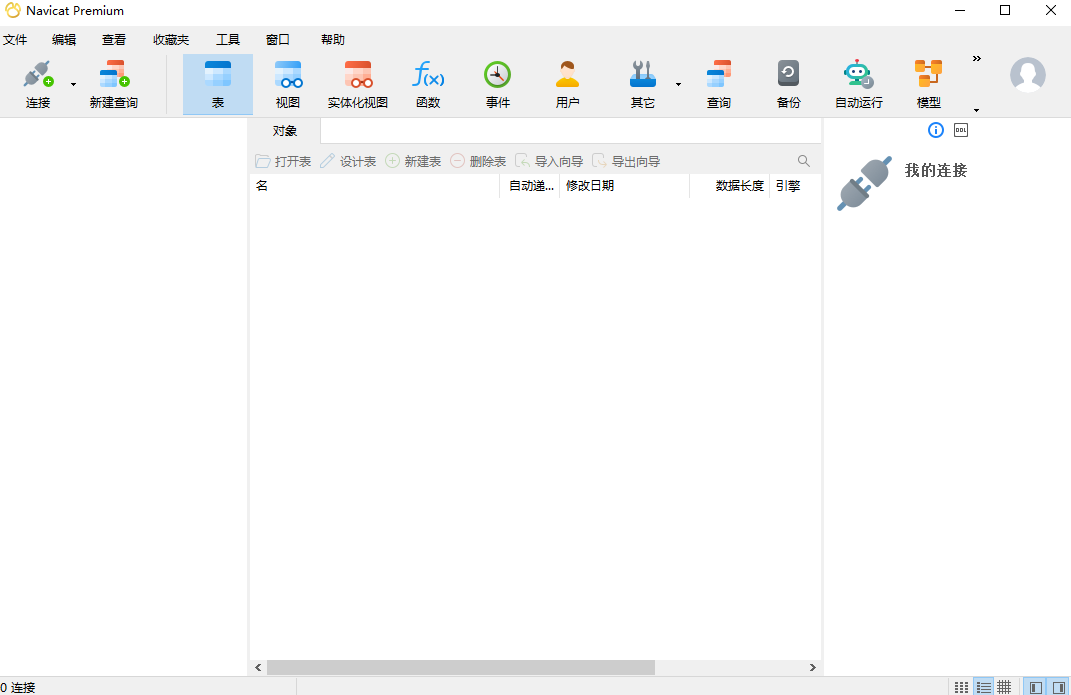Open New Query from toolbar

click(114, 76)
